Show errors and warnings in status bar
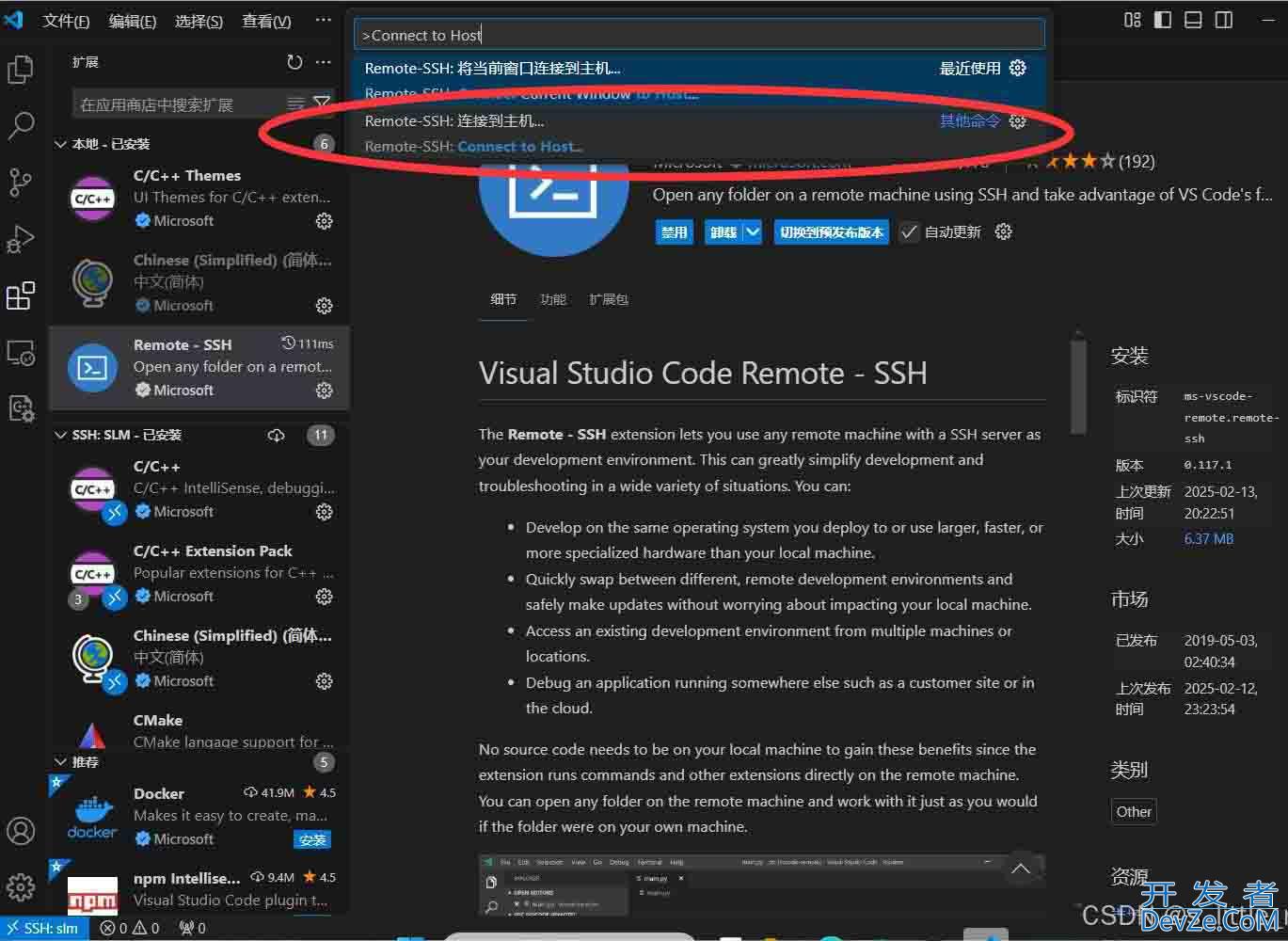The height and width of the screenshot is (941, 1288). pyautogui.click(x=130, y=928)
